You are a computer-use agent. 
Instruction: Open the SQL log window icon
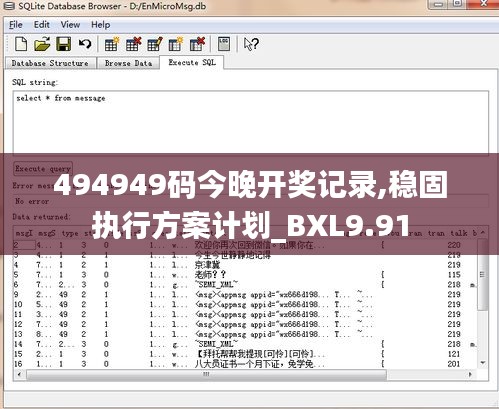(x=224, y=44)
